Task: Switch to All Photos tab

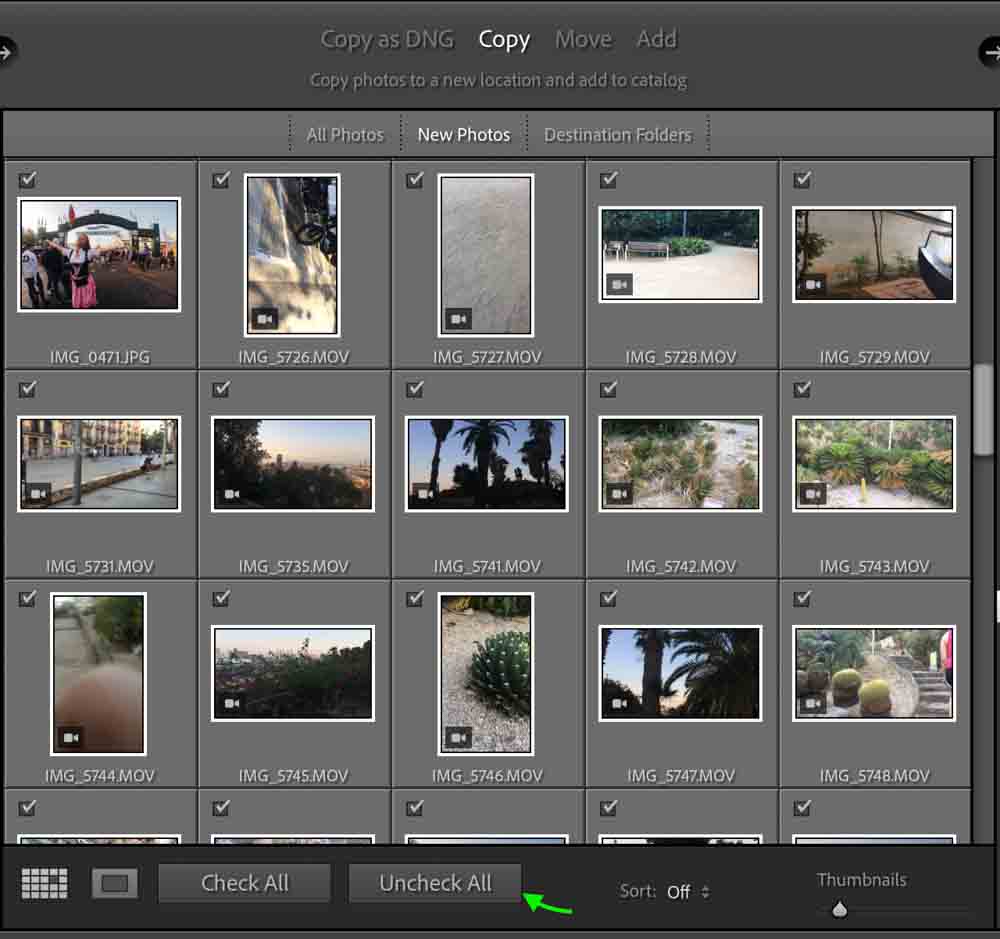Action: [x=345, y=135]
